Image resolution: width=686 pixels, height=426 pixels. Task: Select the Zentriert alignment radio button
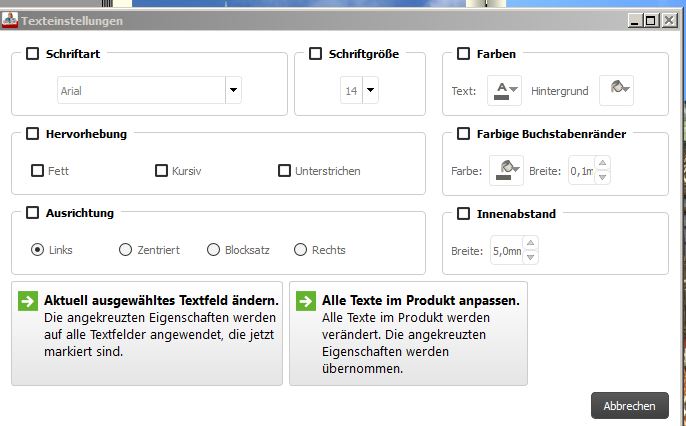click(125, 250)
